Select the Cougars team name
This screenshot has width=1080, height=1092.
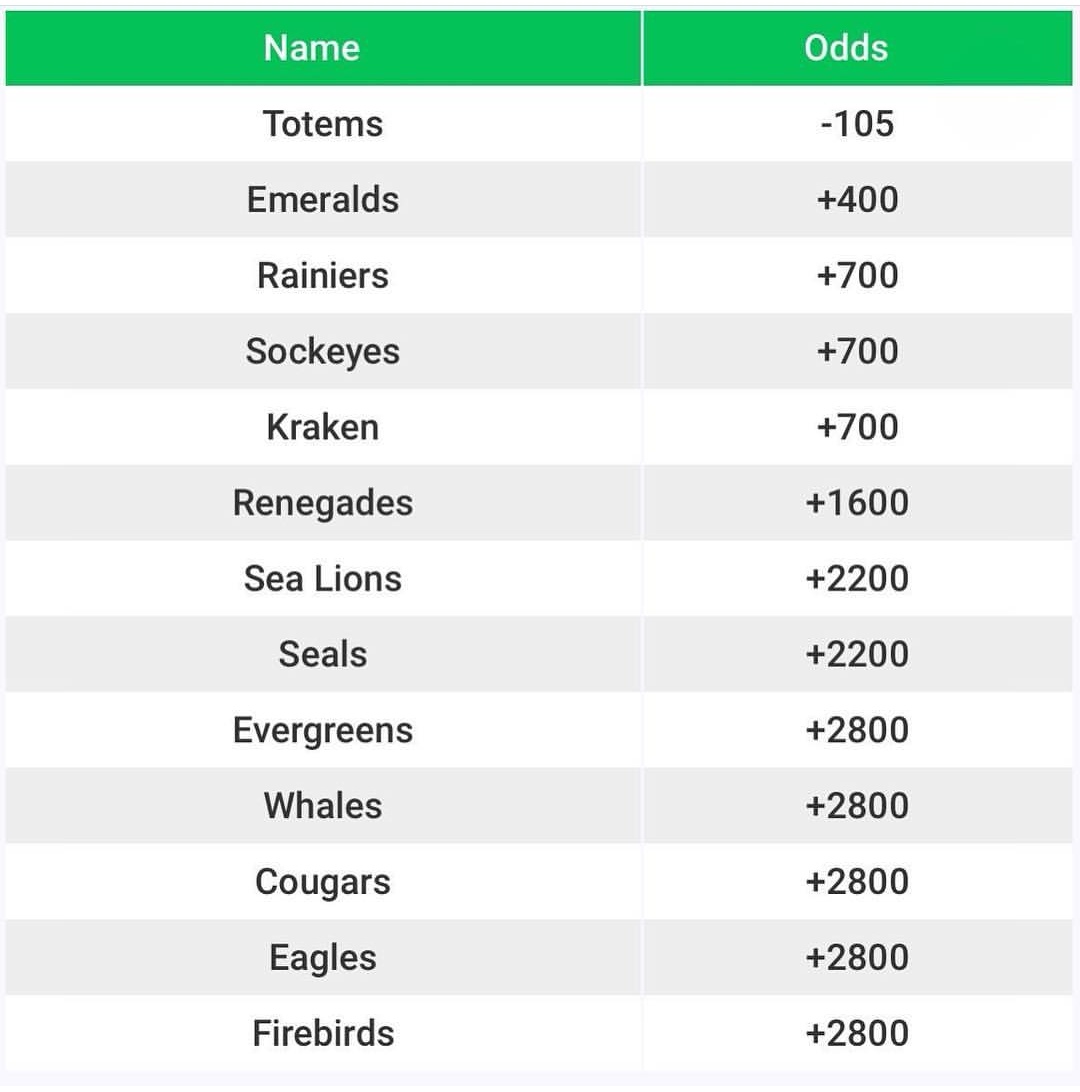pos(323,882)
